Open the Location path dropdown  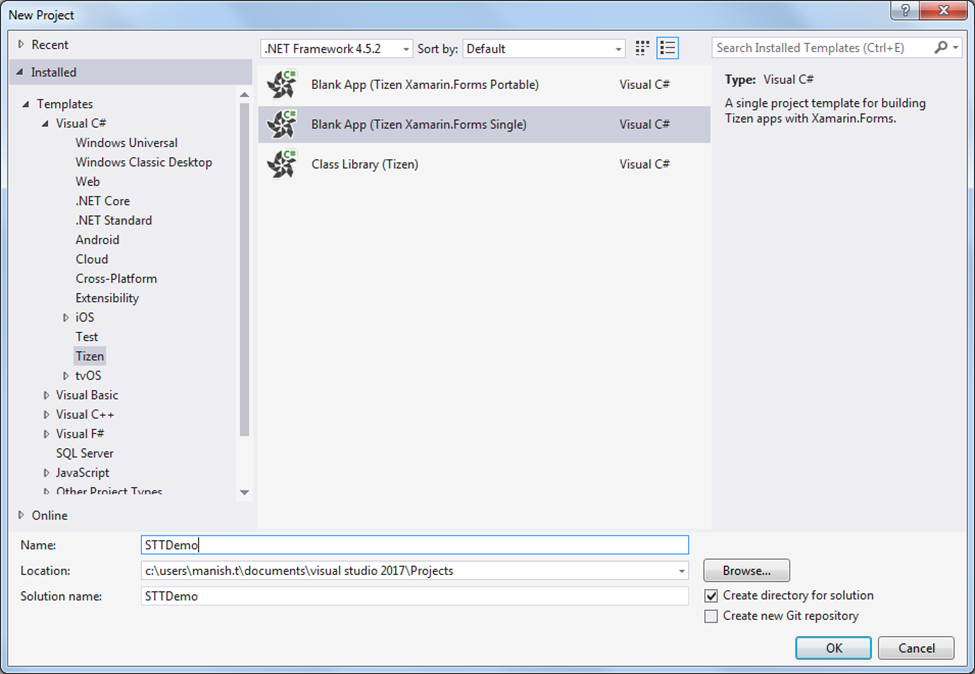pyautogui.click(x=682, y=571)
